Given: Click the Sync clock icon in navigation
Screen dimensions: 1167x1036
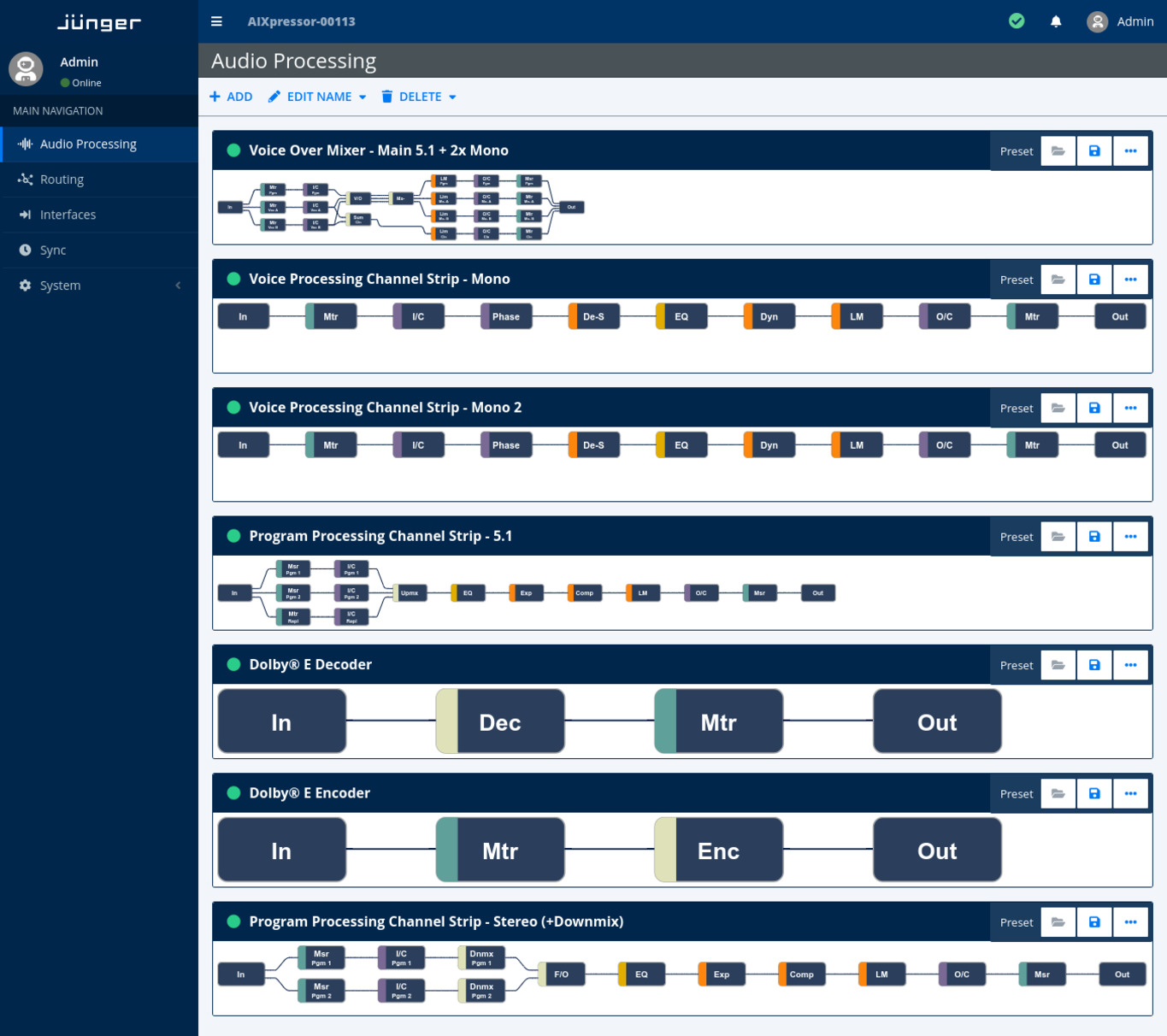Looking at the screenshot, I should tap(25, 250).
